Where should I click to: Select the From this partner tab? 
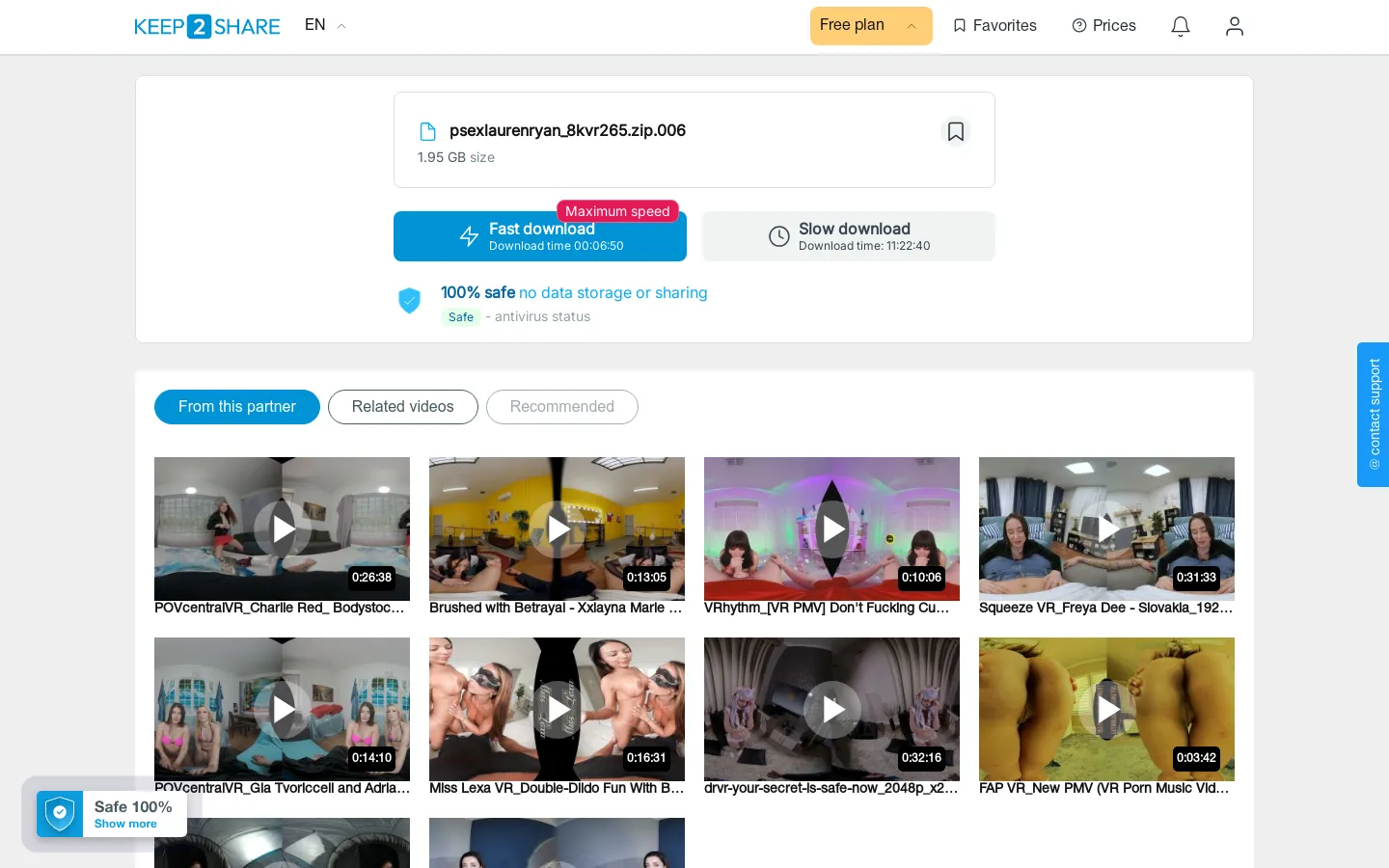click(x=237, y=407)
